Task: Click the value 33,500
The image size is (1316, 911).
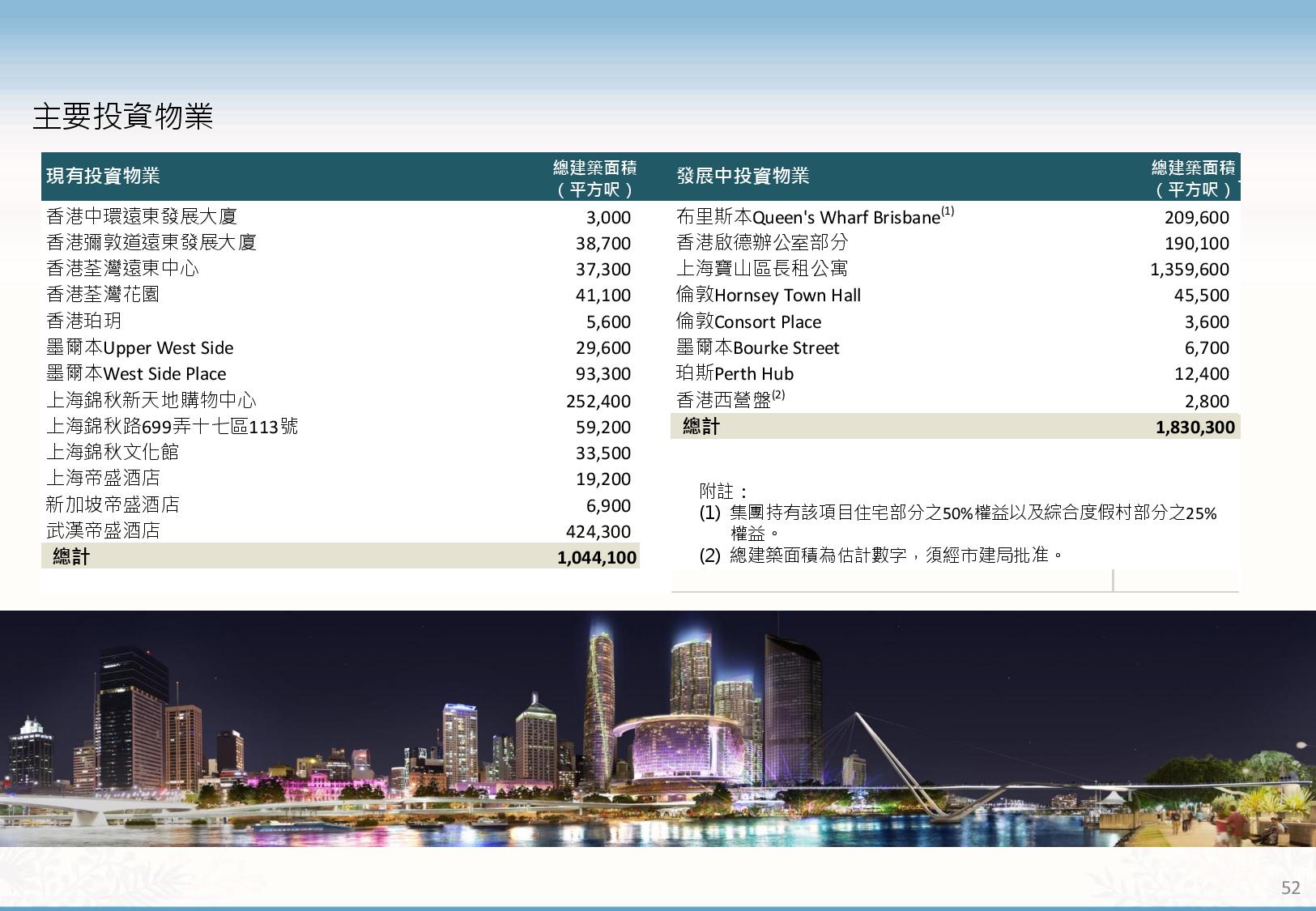Action: [603, 453]
